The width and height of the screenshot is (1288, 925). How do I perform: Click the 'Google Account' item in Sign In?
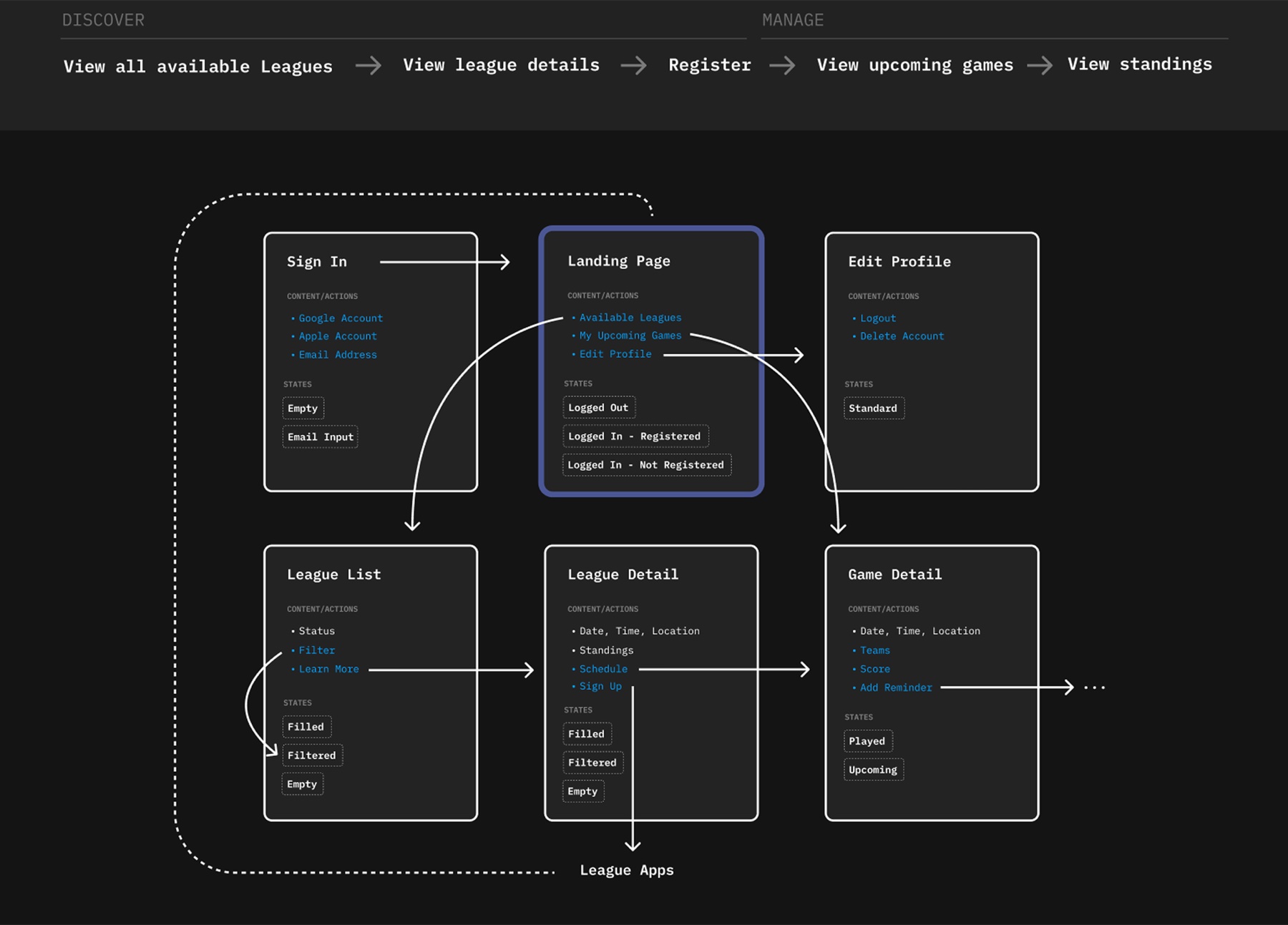pyautogui.click(x=341, y=318)
